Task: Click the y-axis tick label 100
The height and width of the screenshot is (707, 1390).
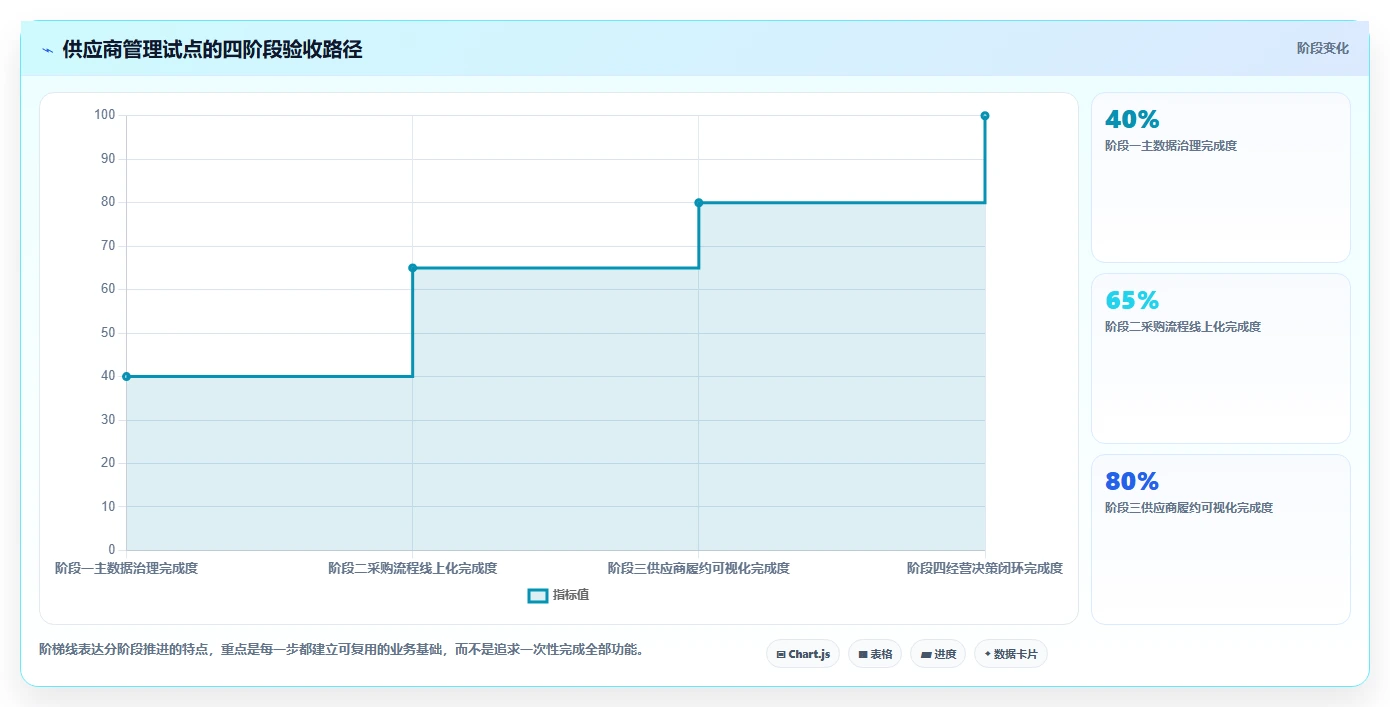Action: pos(105,115)
